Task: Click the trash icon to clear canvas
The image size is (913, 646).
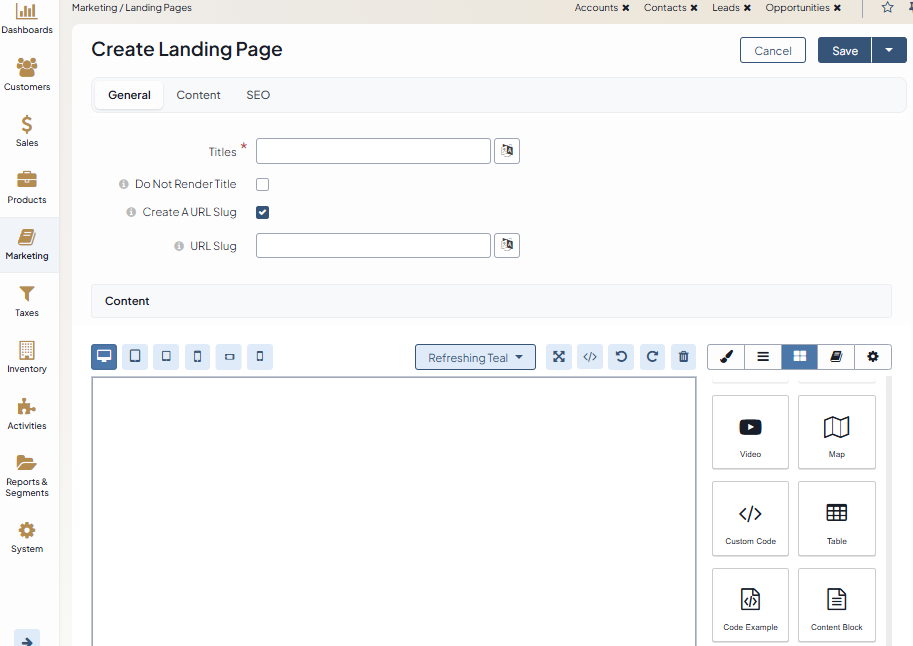Action: (x=683, y=357)
